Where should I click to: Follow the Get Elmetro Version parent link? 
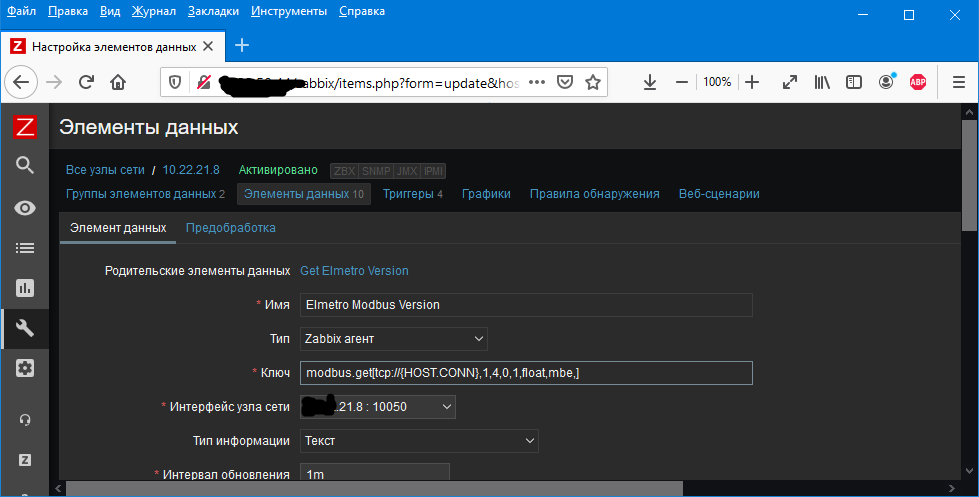tap(354, 271)
